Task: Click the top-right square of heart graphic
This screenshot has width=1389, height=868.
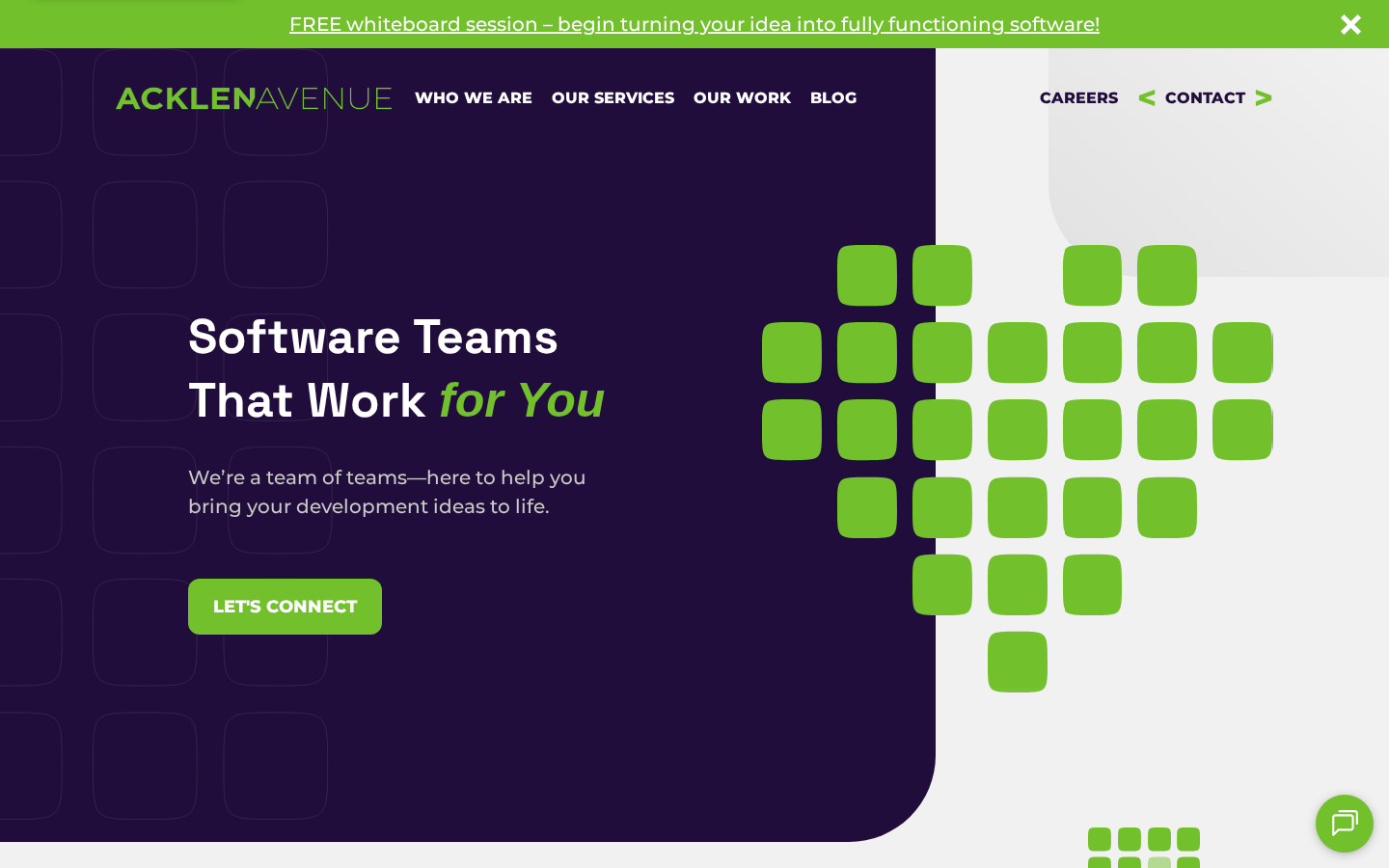Action: pyautogui.click(x=1166, y=276)
